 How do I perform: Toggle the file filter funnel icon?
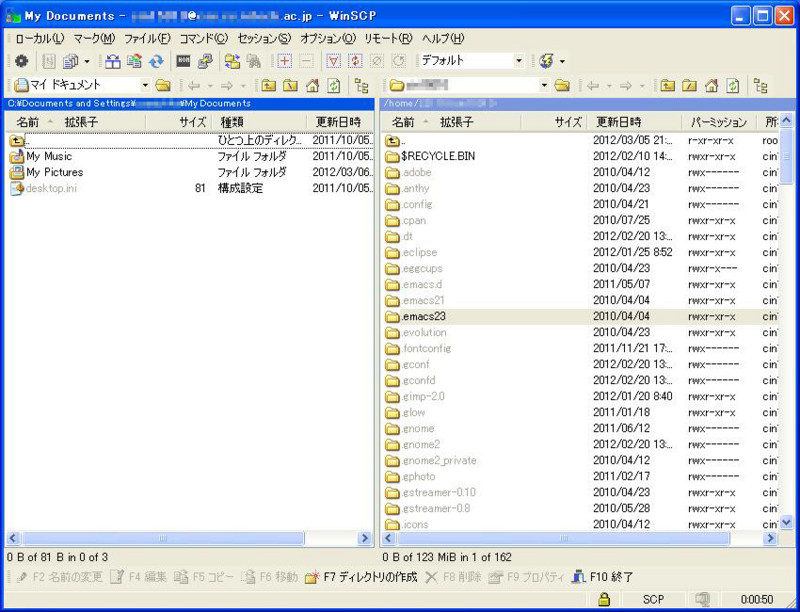[334, 61]
